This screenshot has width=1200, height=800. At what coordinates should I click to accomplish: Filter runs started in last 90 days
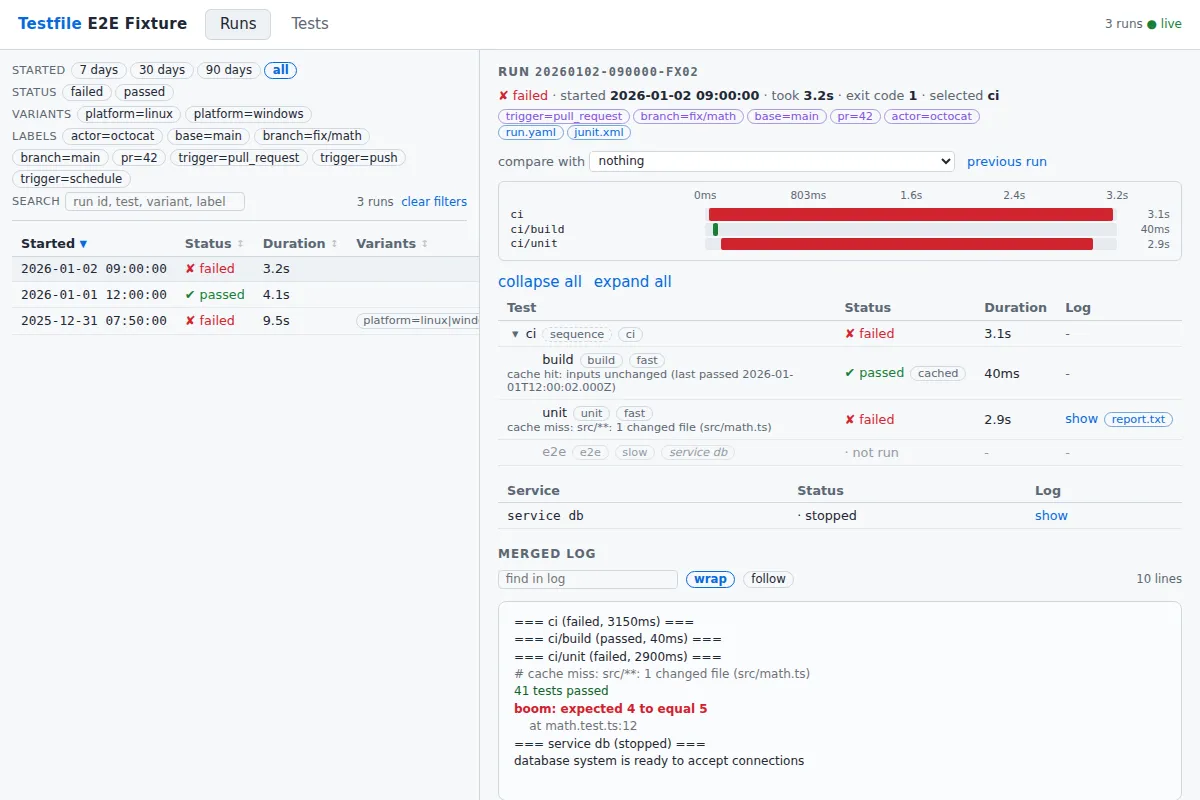229,70
